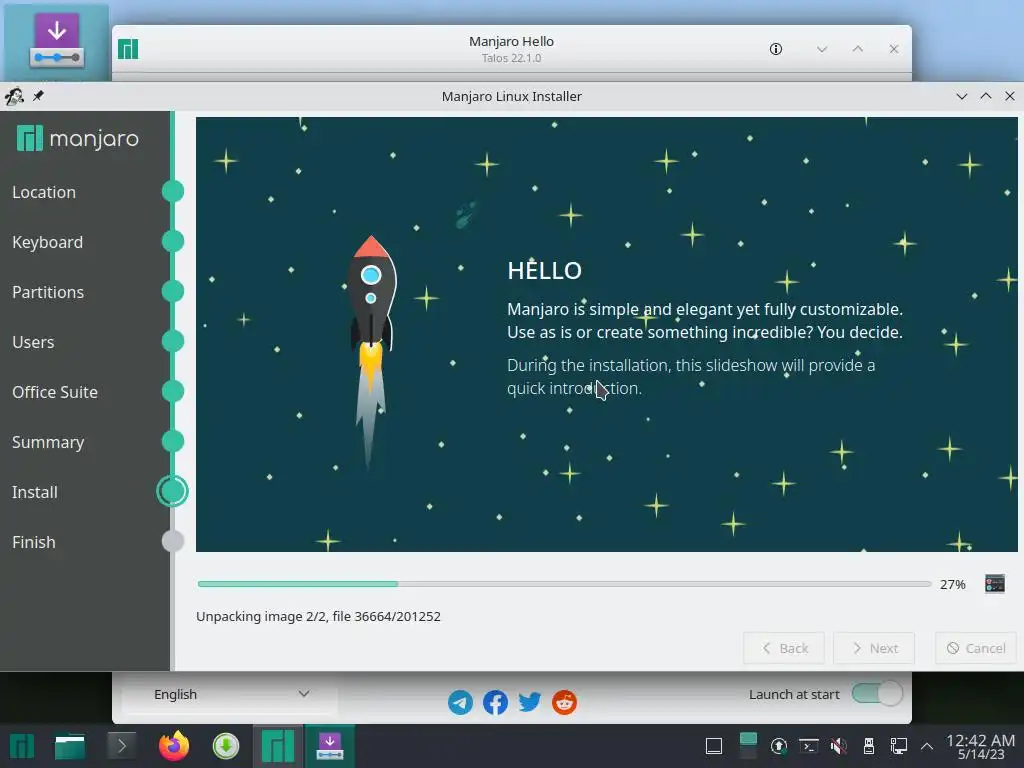
Task: Select the Location step in the sidebar
Action: 44,192
